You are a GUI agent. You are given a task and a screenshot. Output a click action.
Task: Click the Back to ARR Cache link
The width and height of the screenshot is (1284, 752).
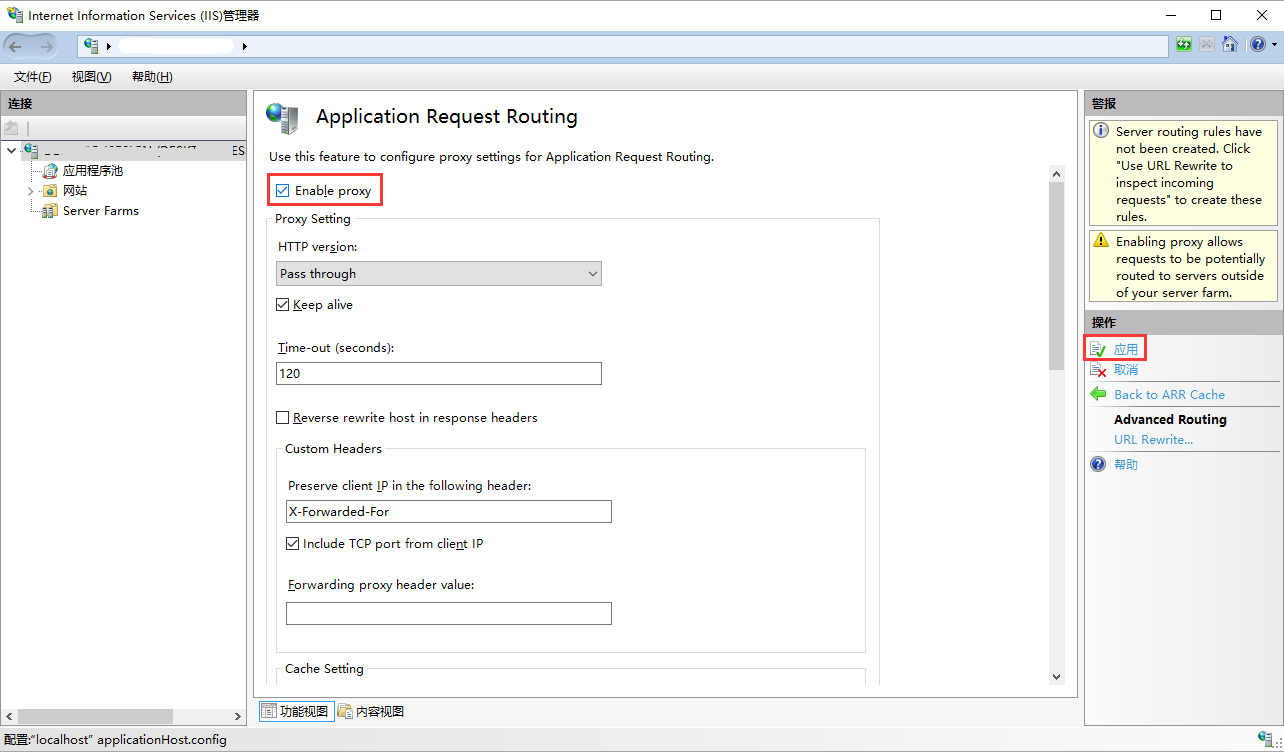click(x=1169, y=395)
